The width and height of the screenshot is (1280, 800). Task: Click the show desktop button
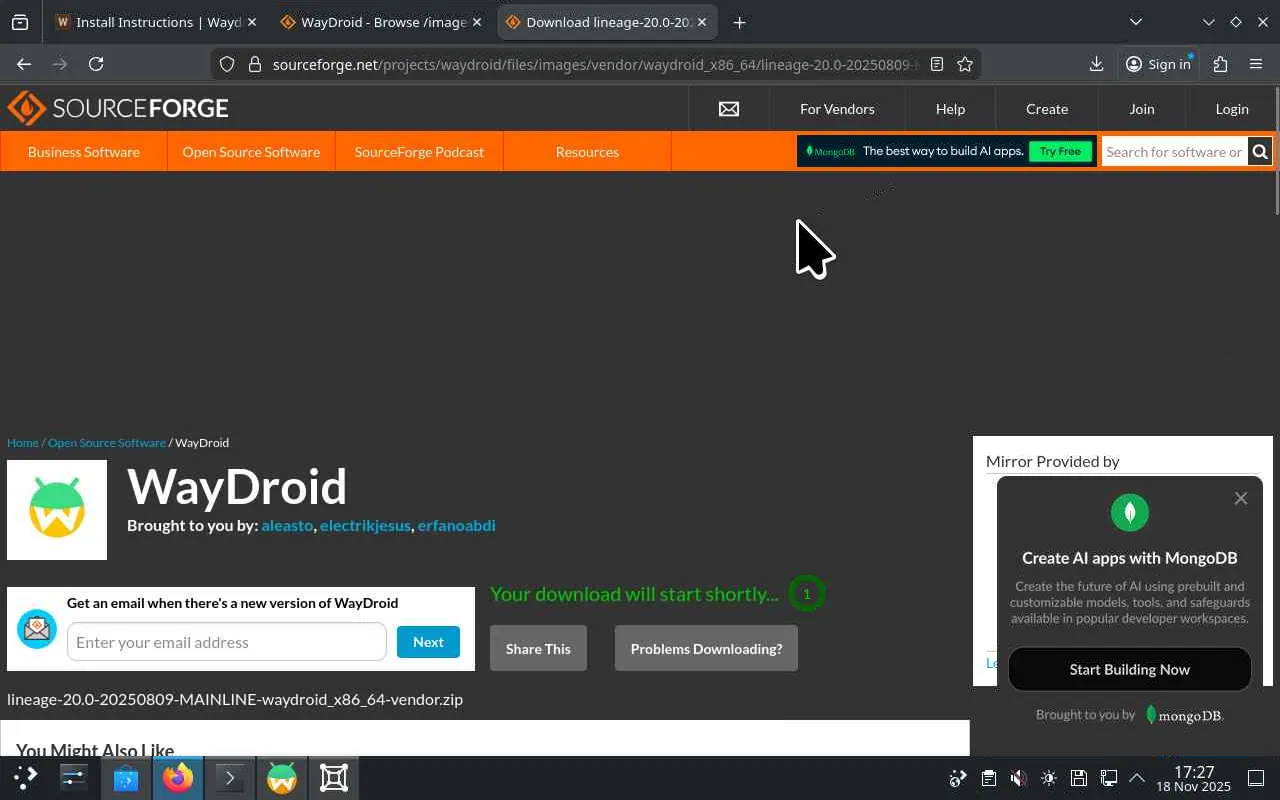tap(1256, 778)
